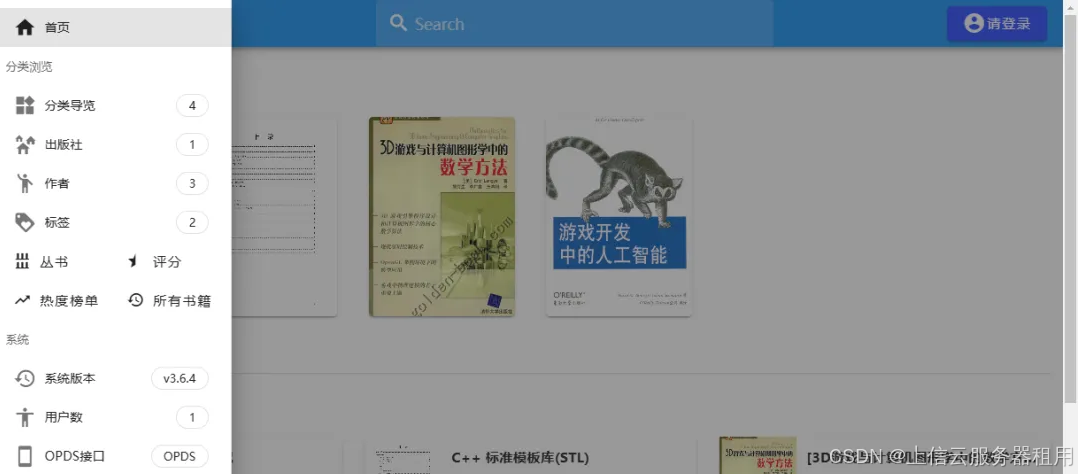This screenshot has width=1078, height=474.
Task: Click the 系统 section header
Action: click(x=17, y=340)
